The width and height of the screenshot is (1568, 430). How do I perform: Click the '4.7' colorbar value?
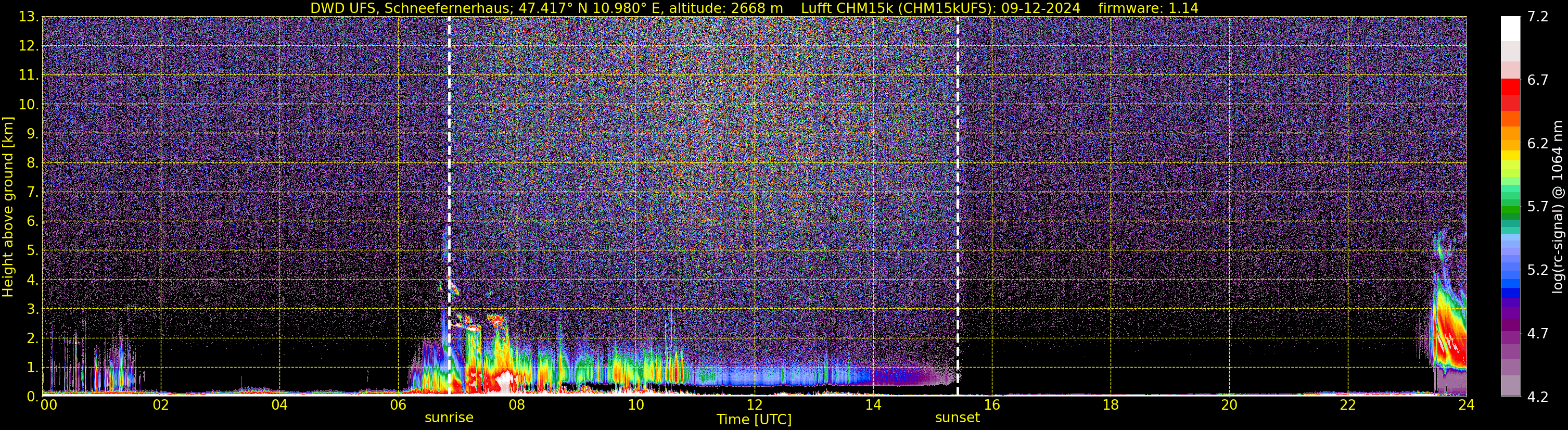[1538, 334]
